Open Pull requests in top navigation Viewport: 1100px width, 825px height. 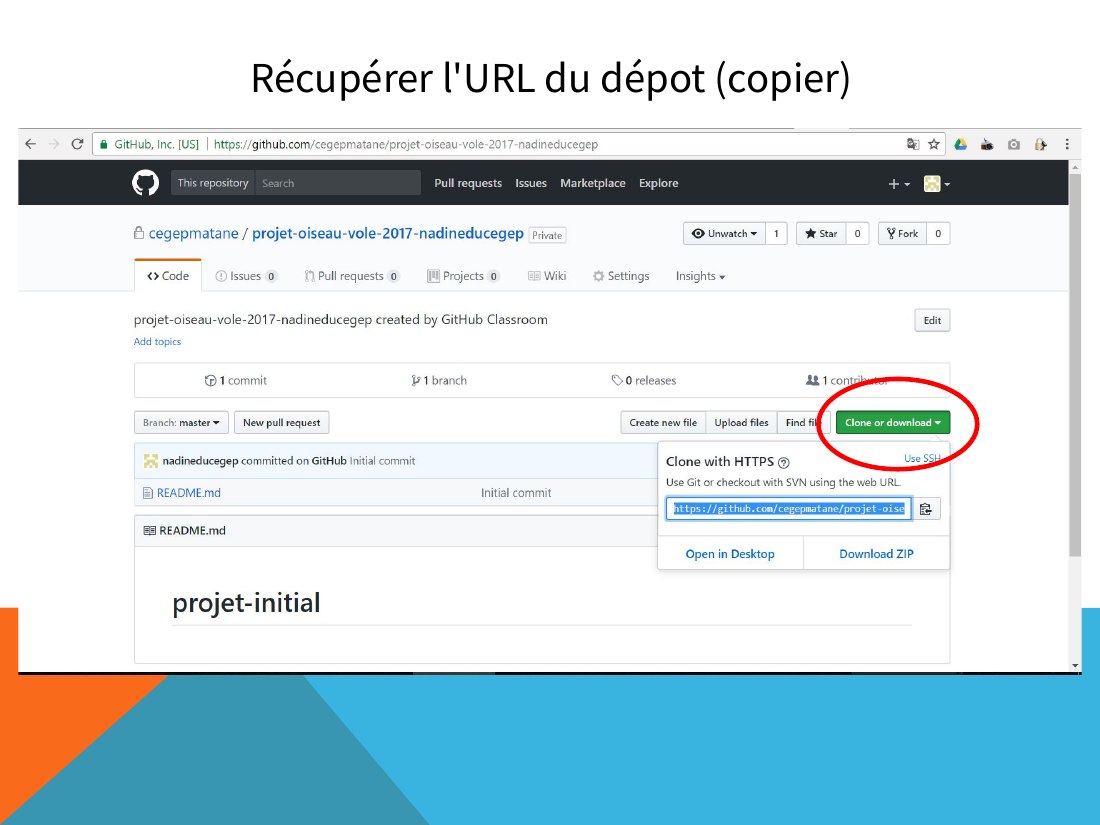468,183
